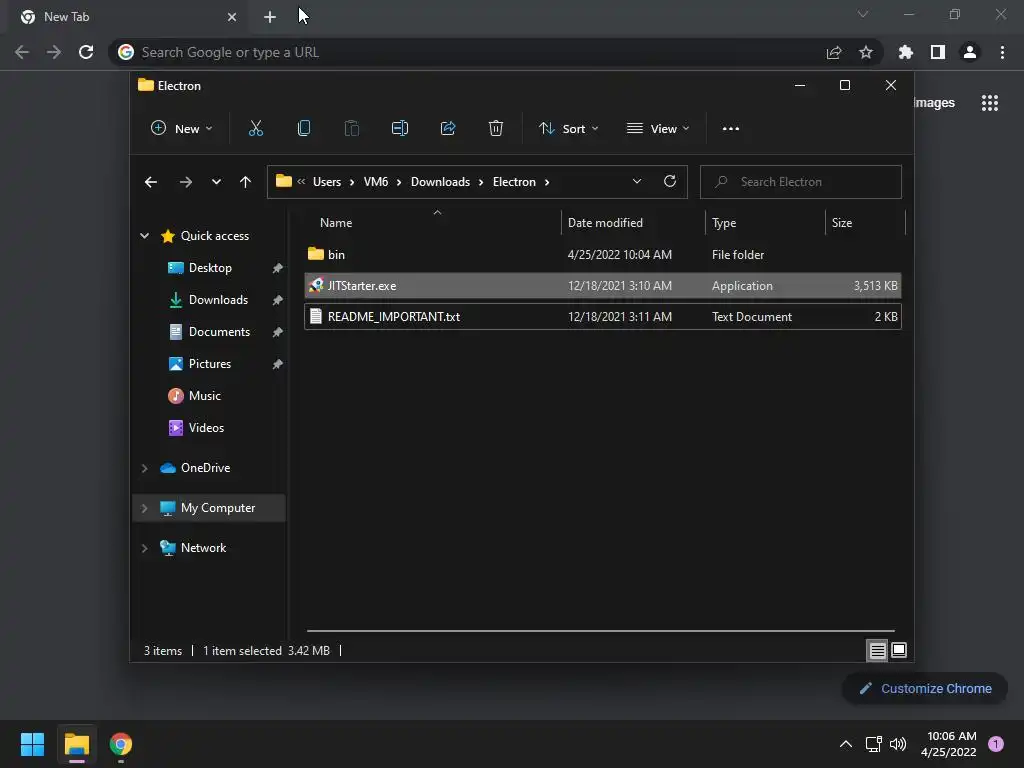This screenshot has width=1024, height=768.
Task: Click the Cut scissors icon
Action: point(255,129)
